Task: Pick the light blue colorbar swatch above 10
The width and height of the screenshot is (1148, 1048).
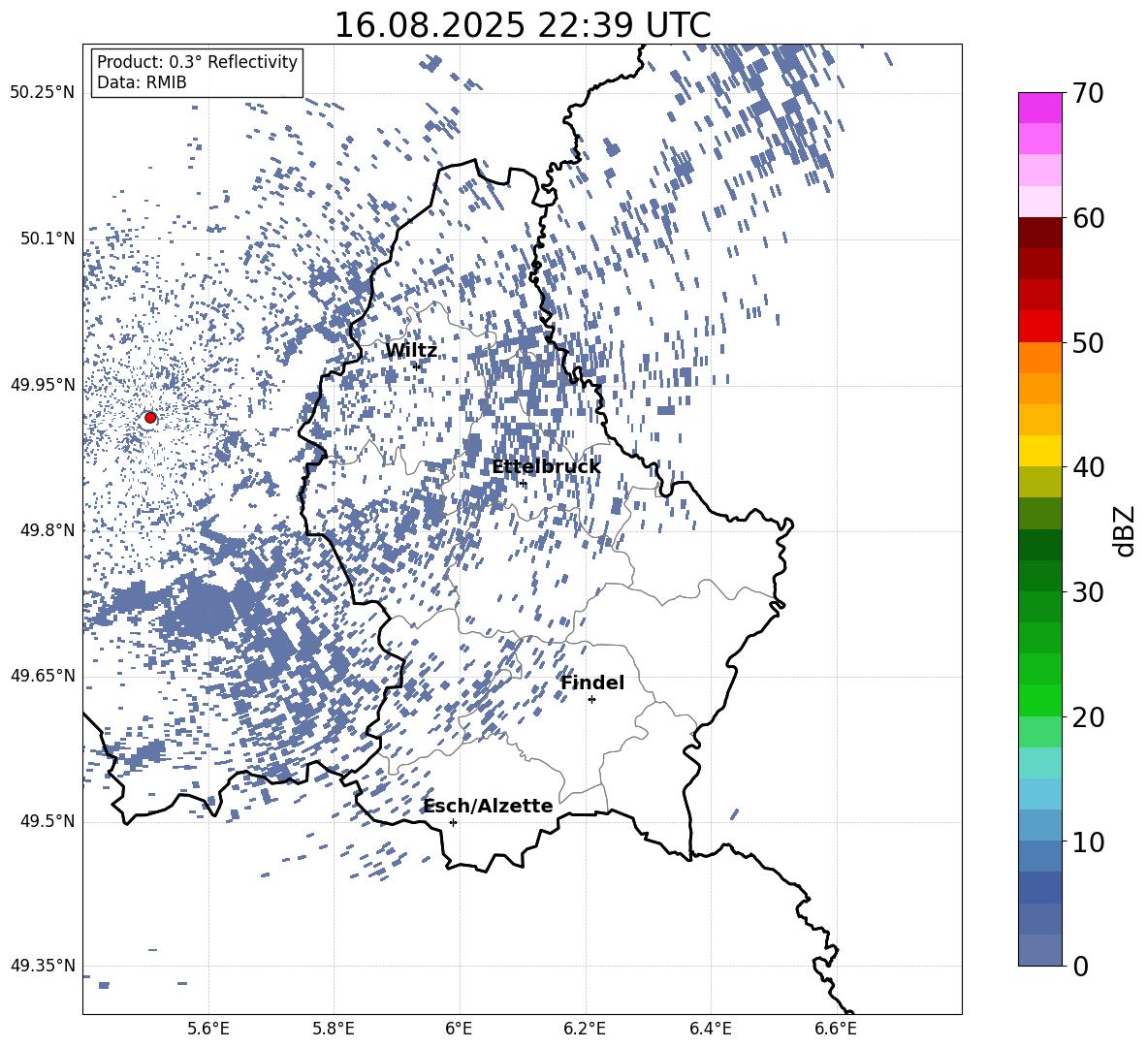Action: point(1040,825)
